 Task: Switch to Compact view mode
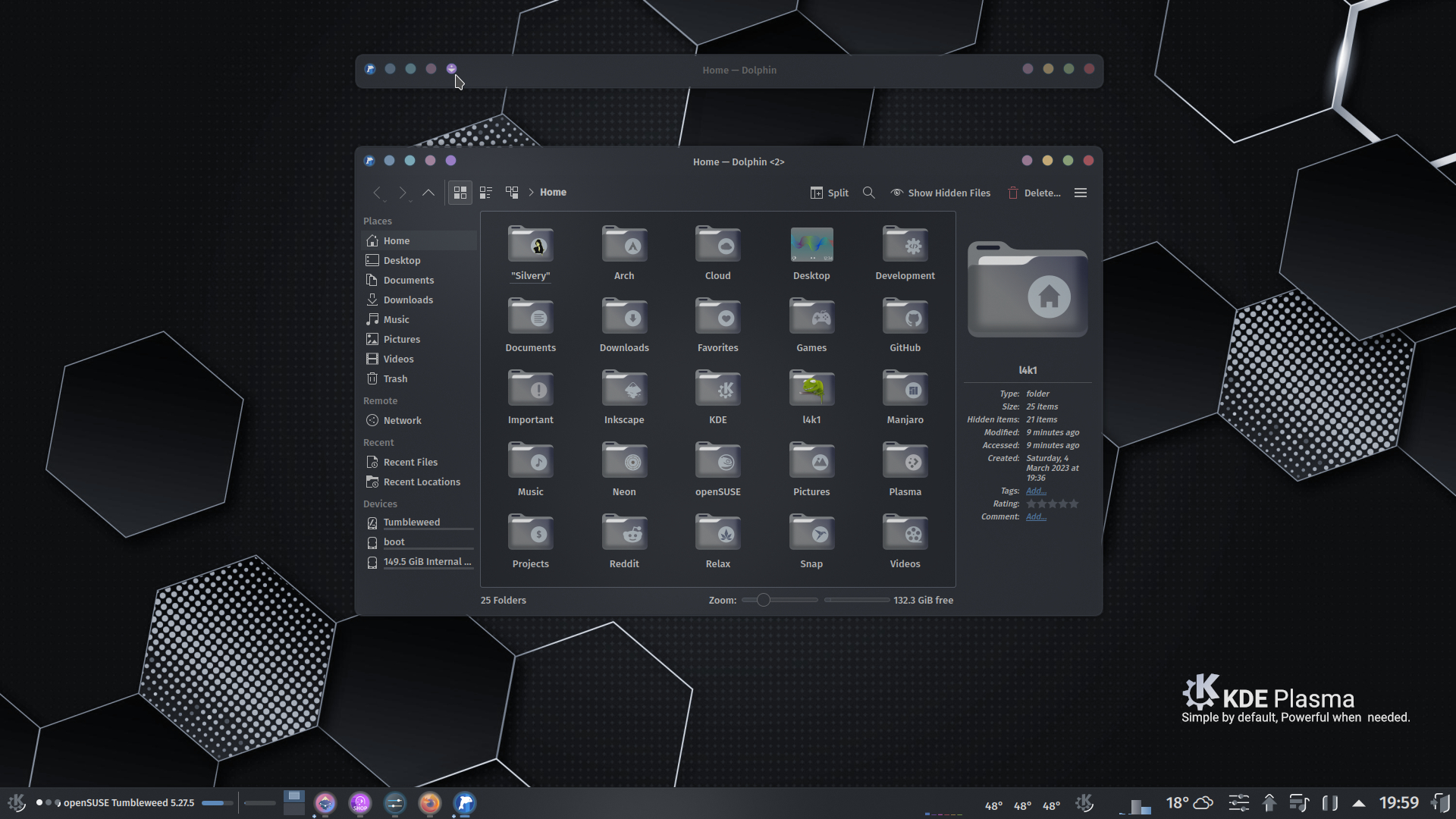[486, 193]
